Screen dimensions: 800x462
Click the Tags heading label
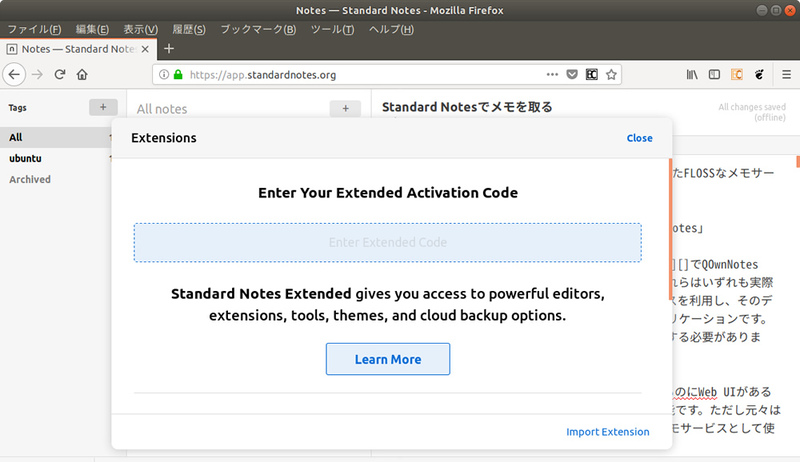point(17,108)
